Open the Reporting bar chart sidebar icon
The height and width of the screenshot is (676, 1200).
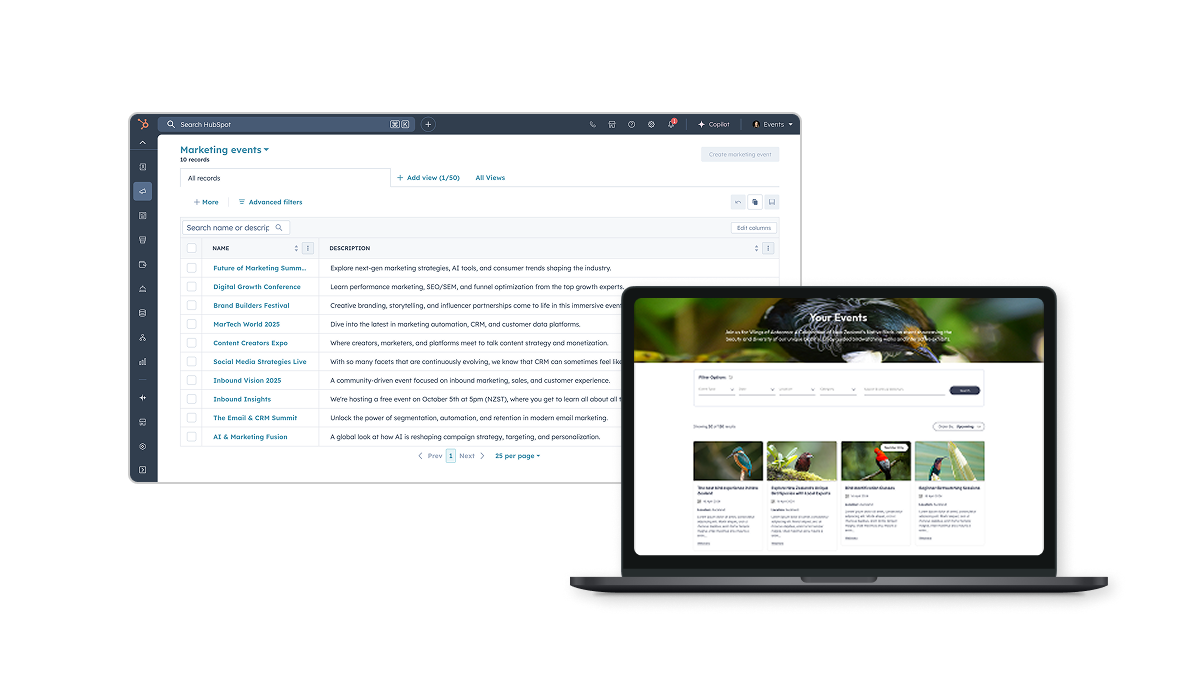coord(143,362)
